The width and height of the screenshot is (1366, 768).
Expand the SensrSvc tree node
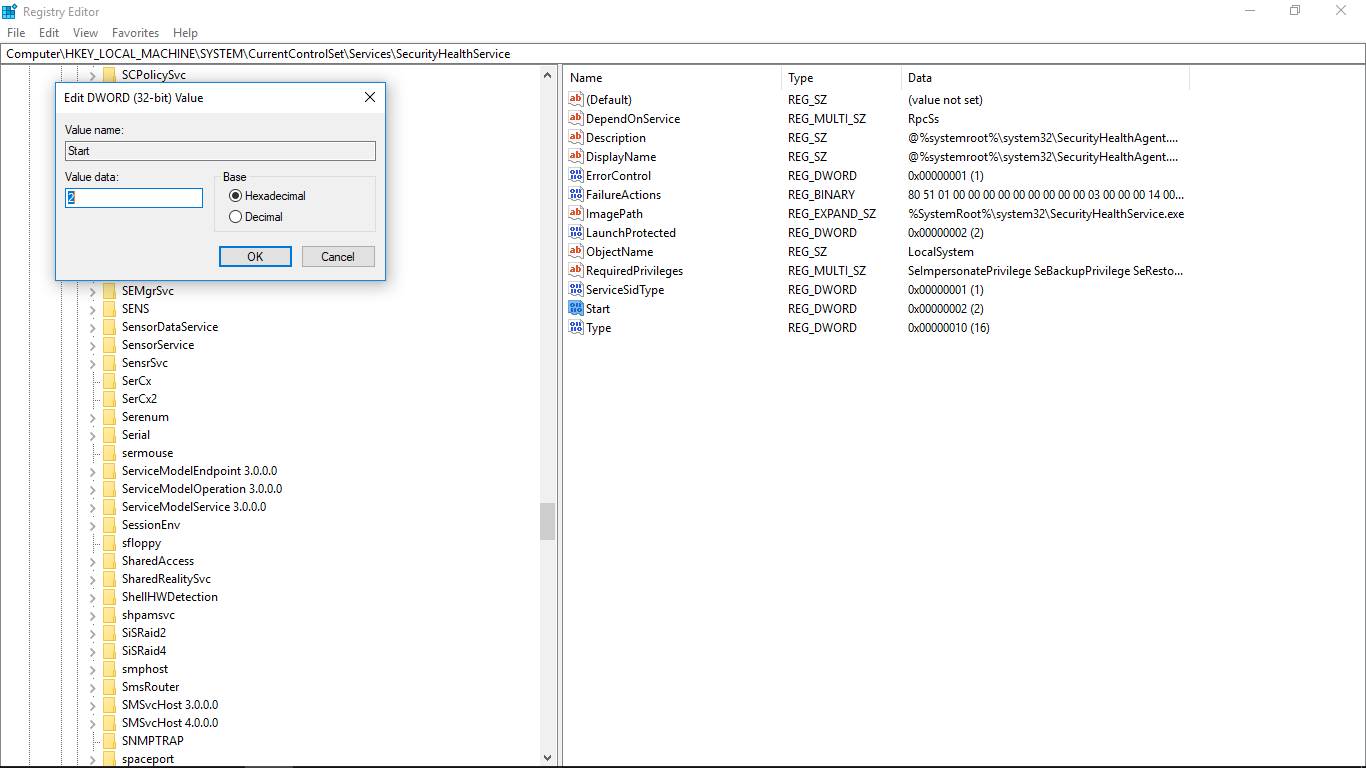point(92,363)
